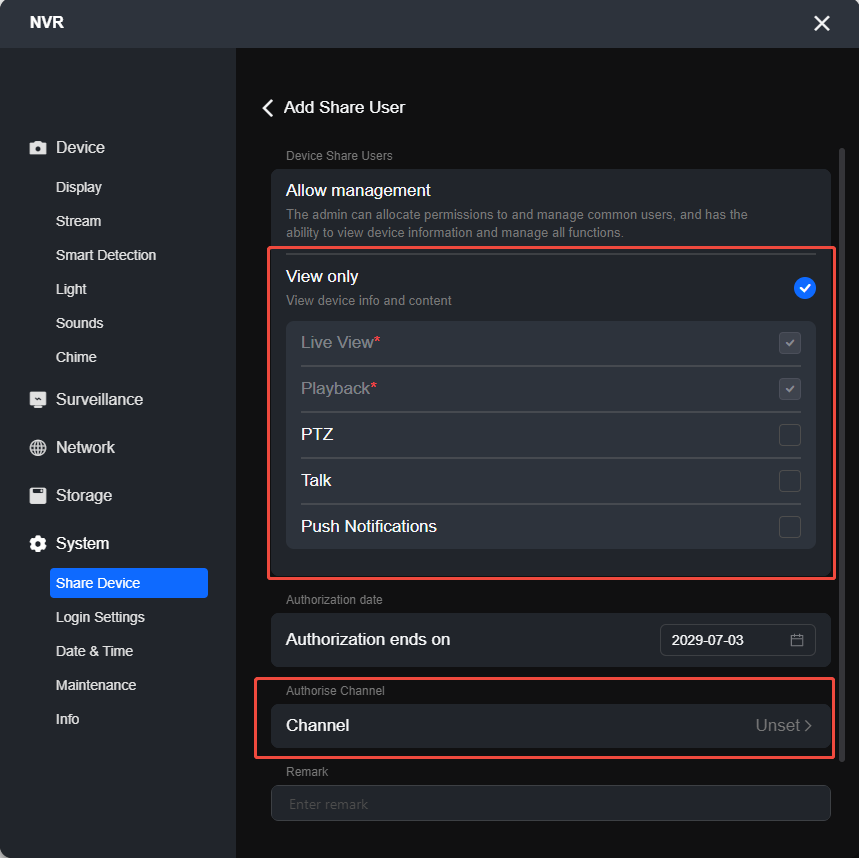
Task: Select Share Device in the sidebar
Action: point(129,583)
